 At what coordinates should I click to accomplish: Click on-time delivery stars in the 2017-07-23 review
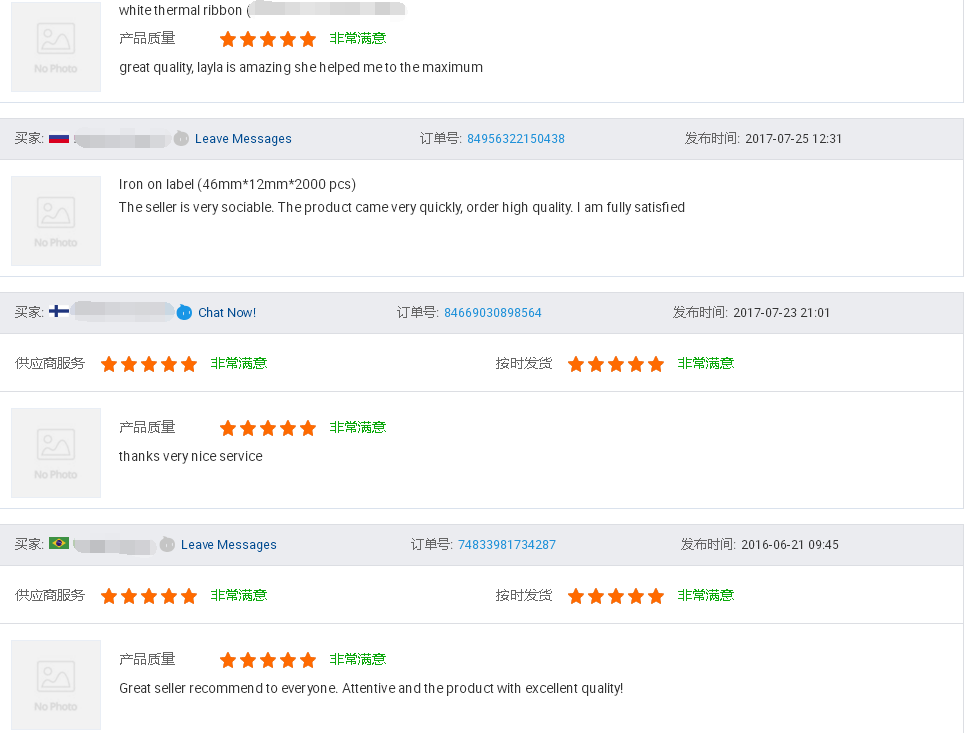tap(615, 364)
